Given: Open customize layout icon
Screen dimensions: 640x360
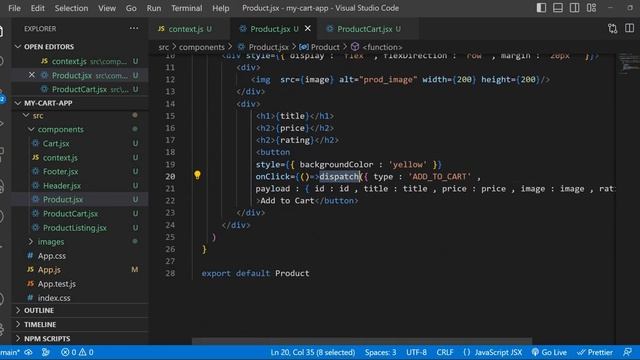Looking at the screenshot, I should pyautogui.click(x=591, y=8).
